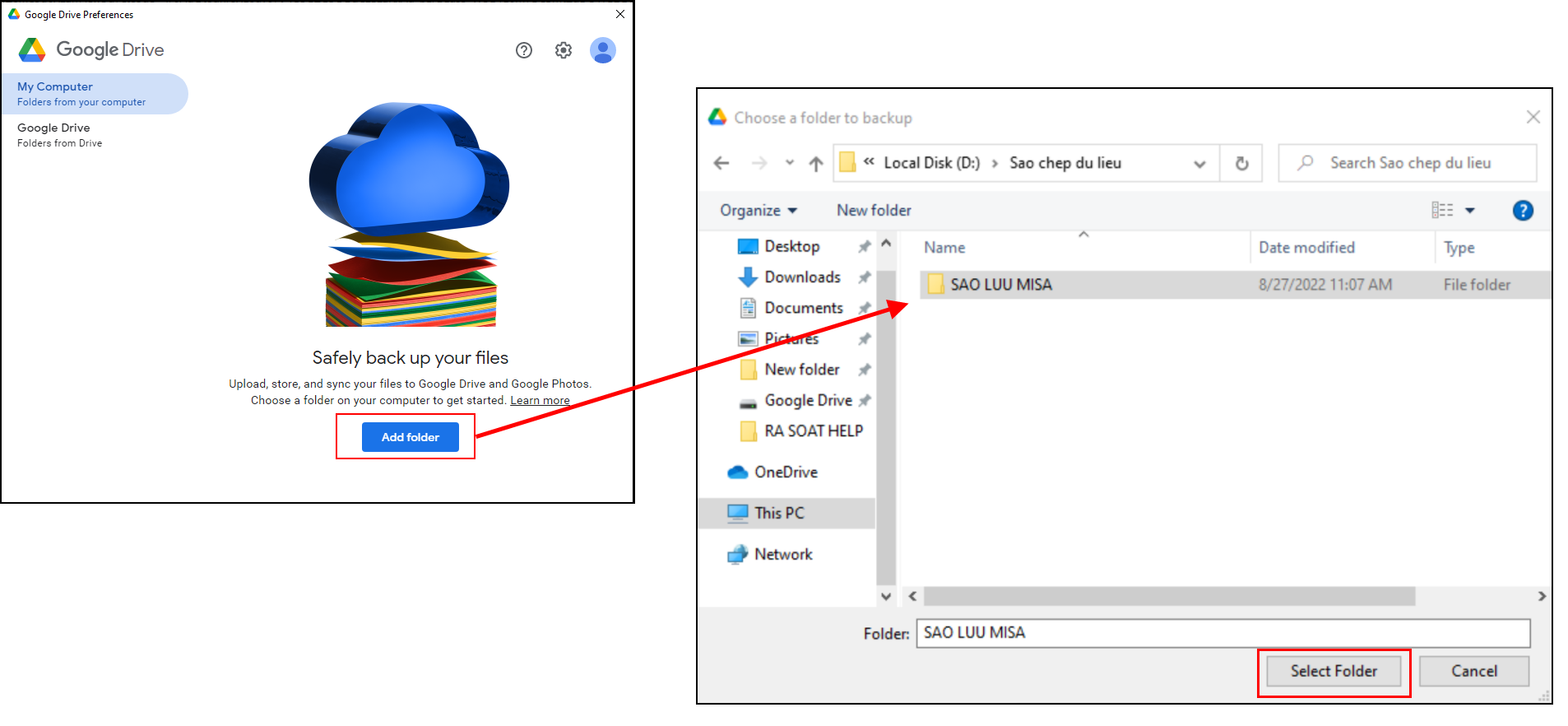Click navigation pane scroll up arrow
This screenshot has width=1568, height=726.
click(x=886, y=244)
